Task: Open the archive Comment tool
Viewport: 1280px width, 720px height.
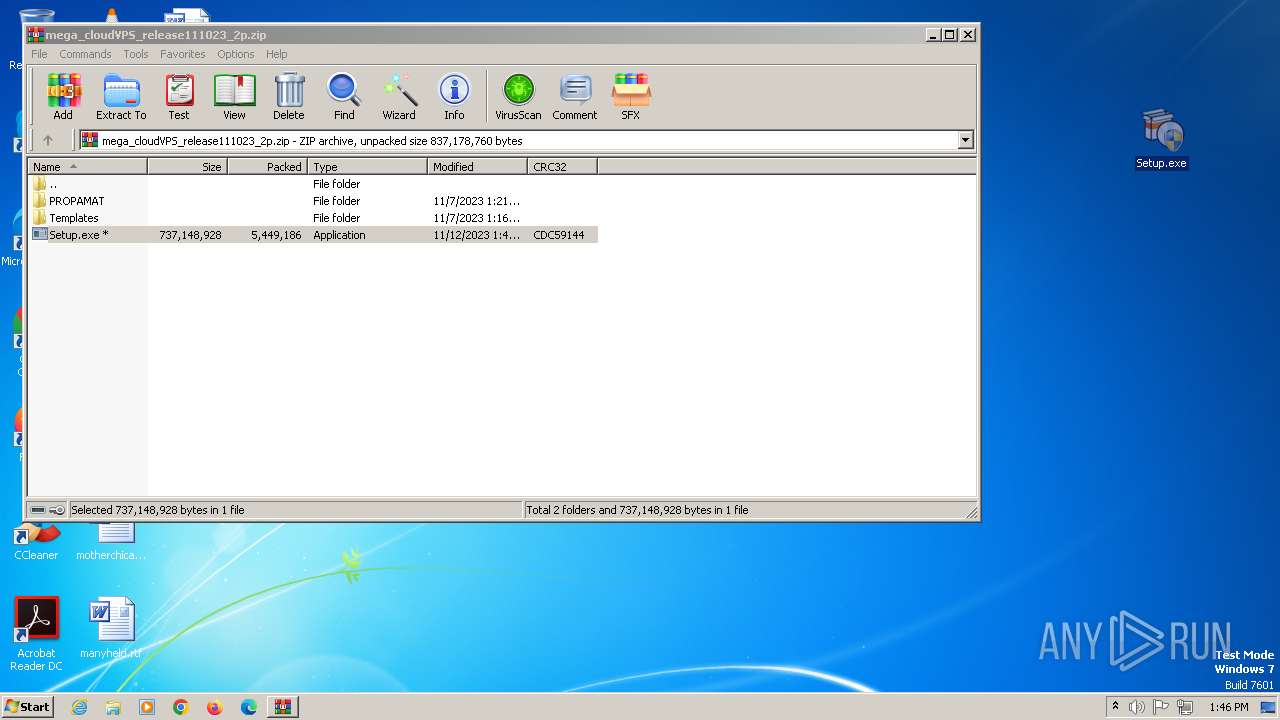Action: point(575,97)
